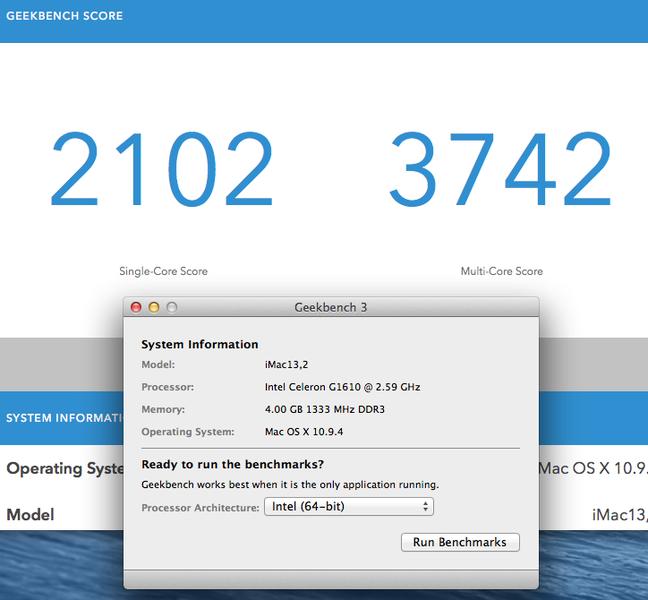Screen dimensions: 648x600
Task: Click the iMac13,2 model value in dialog
Action: (286, 364)
